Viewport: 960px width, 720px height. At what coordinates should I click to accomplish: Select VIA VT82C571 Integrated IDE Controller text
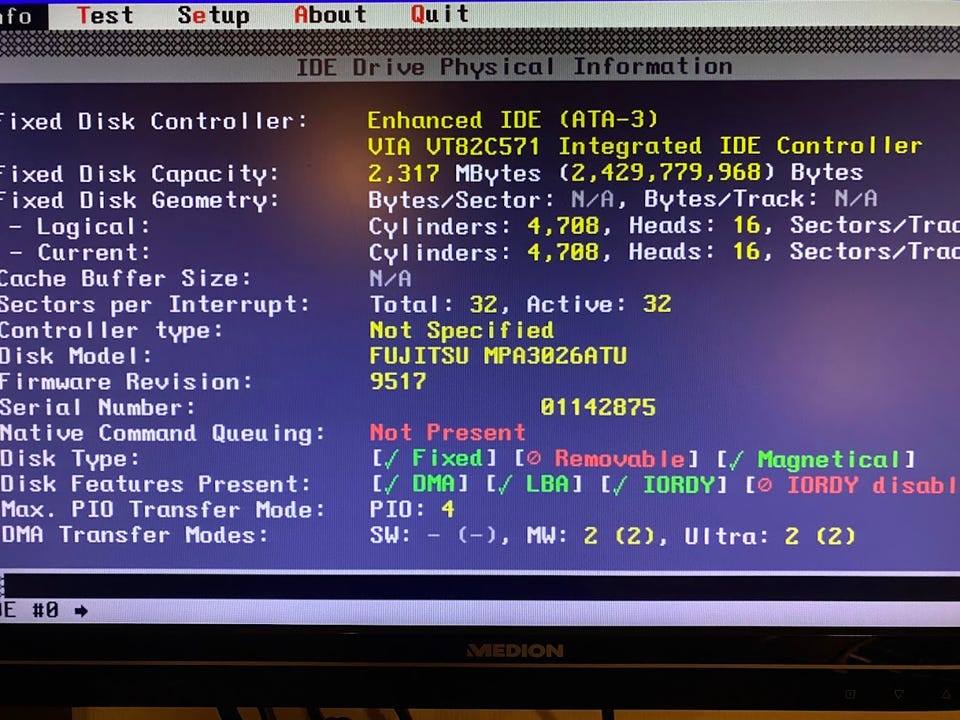pos(645,146)
